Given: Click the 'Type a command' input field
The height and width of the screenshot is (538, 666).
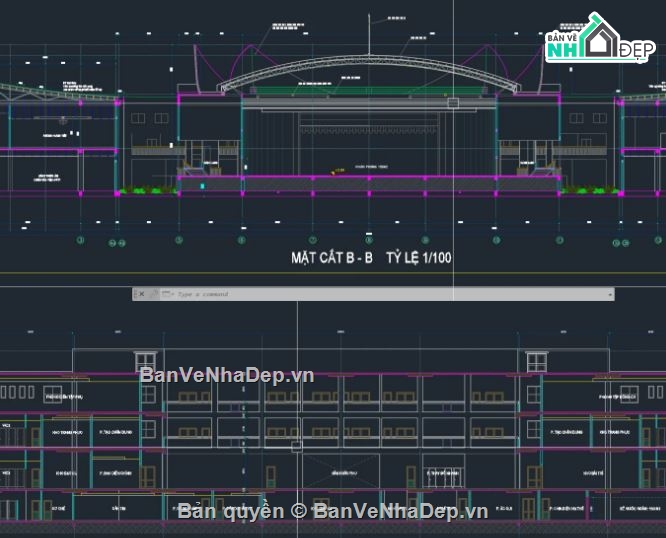Looking at the screenshot, I should pyautogui.click(x=391, y=294).
